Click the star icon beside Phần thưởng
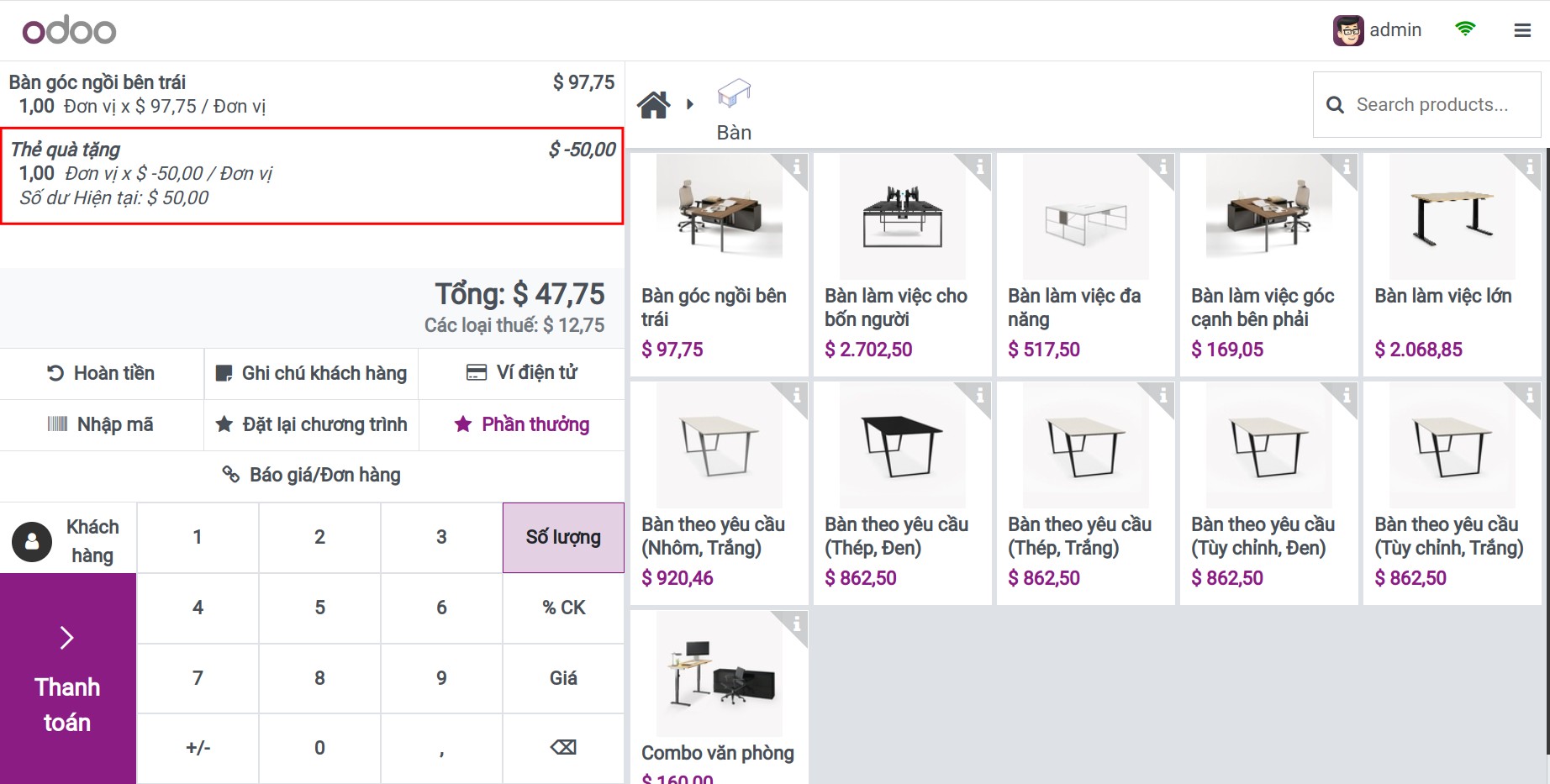Image resolution: width=1550 pixels, height=784 pixels. coord(463,424)
